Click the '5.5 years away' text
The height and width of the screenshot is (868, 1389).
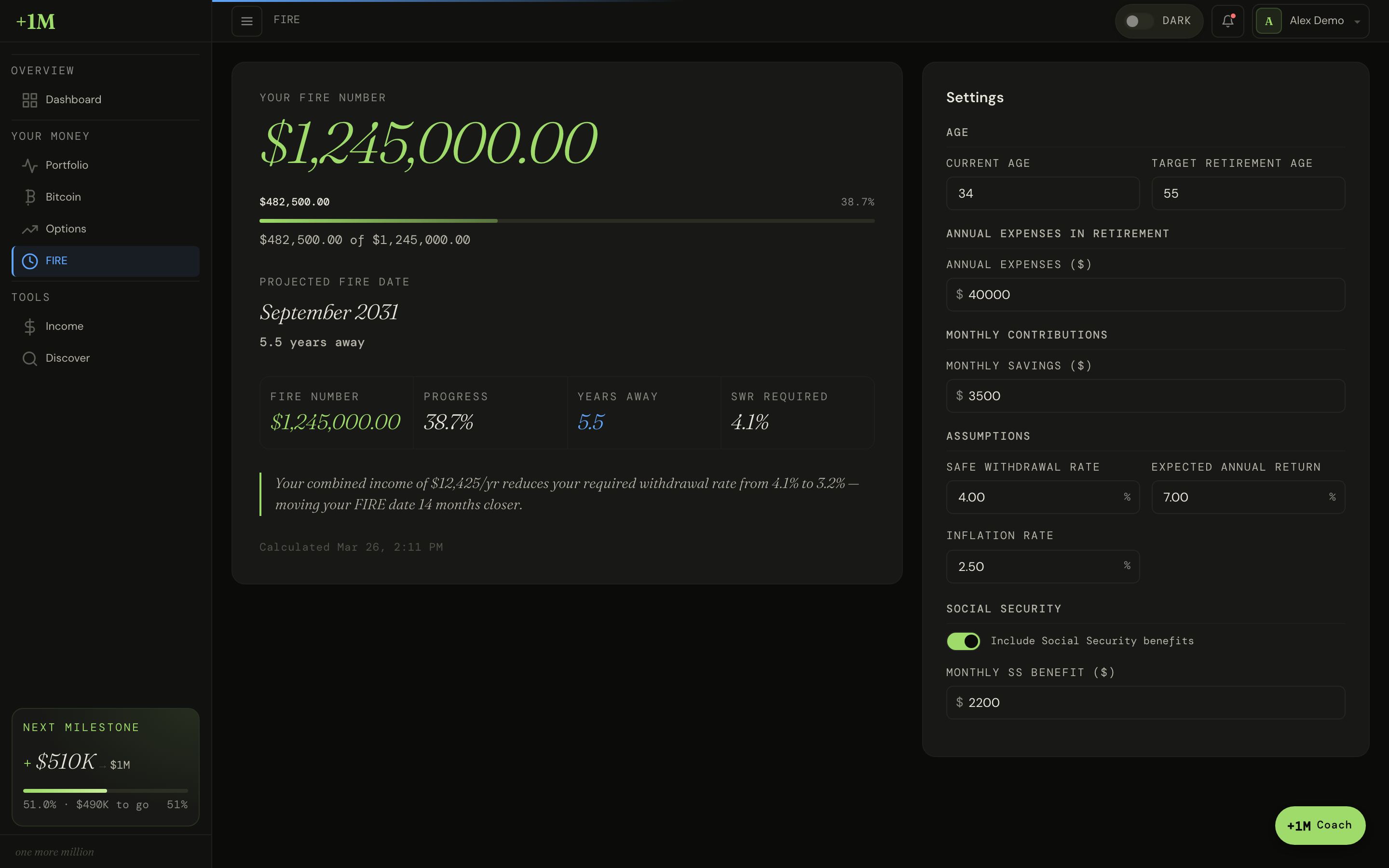tap(312, 342)
